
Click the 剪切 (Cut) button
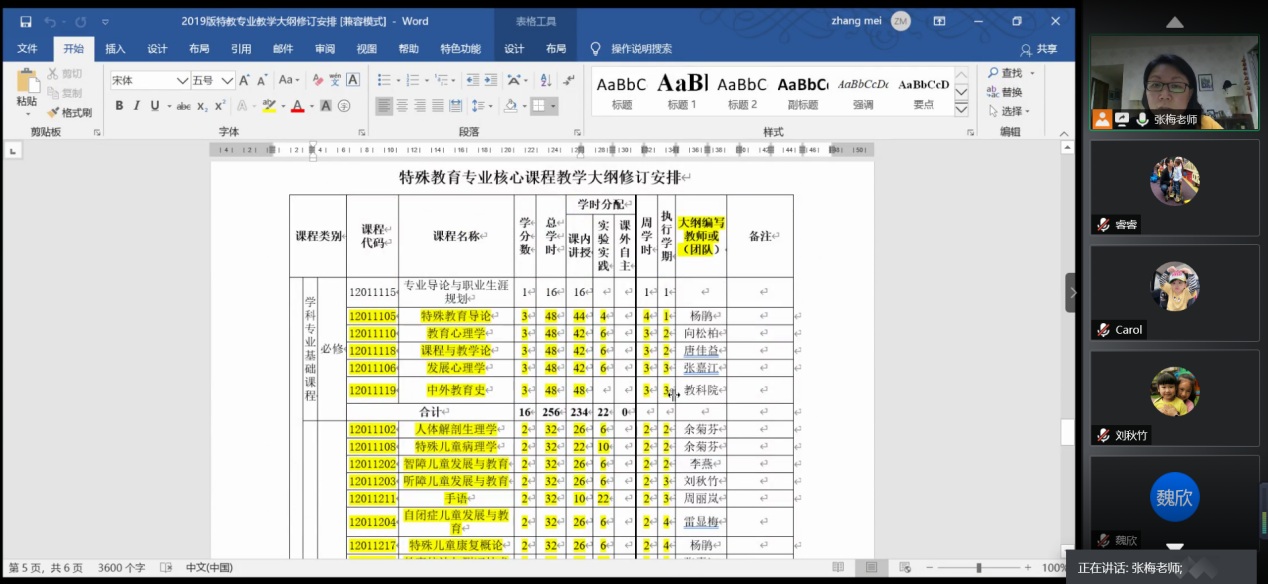coord(64,74)
